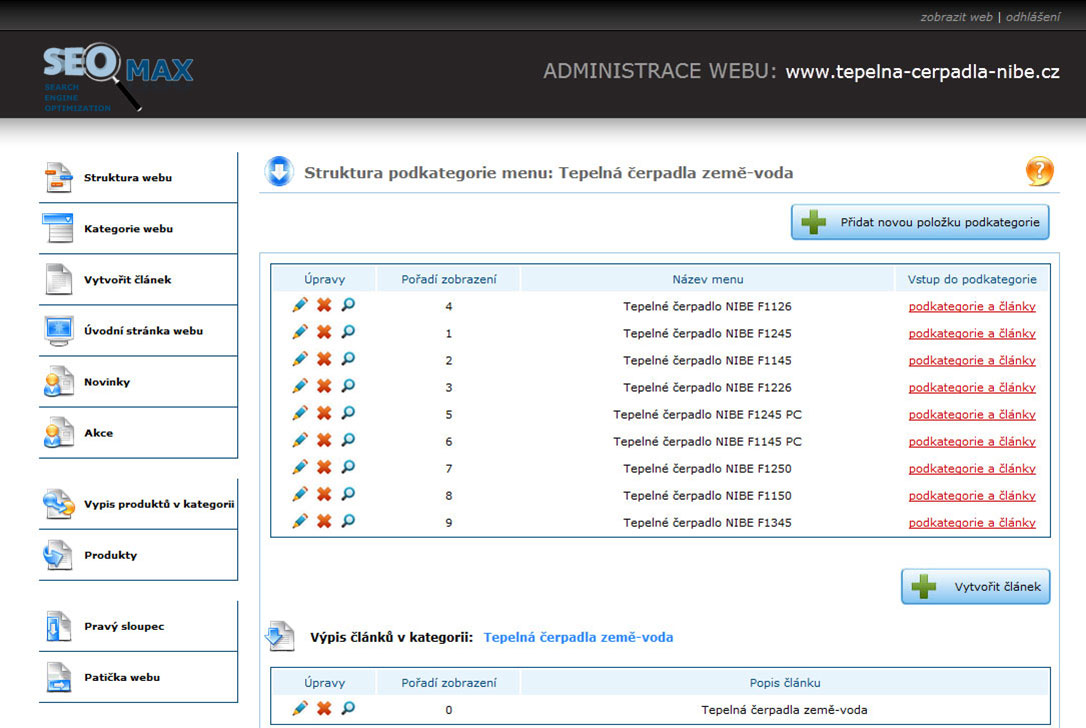Open podkategorie a články for NIBE F1250
The width and height of the screenshot is (1086, 728).
(x=972, y=468)
